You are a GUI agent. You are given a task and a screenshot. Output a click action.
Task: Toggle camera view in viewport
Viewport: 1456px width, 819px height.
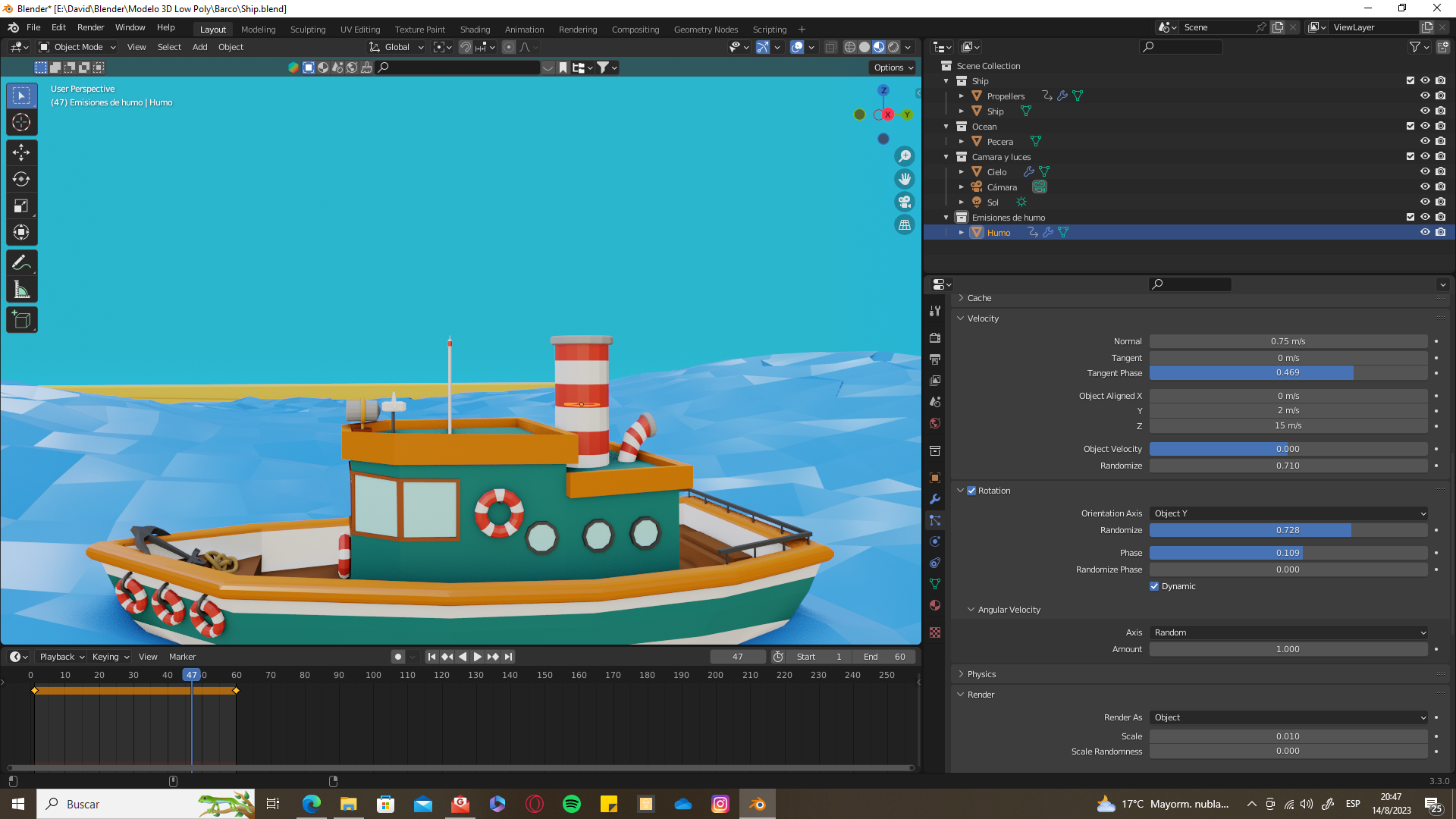coord(905,202)
